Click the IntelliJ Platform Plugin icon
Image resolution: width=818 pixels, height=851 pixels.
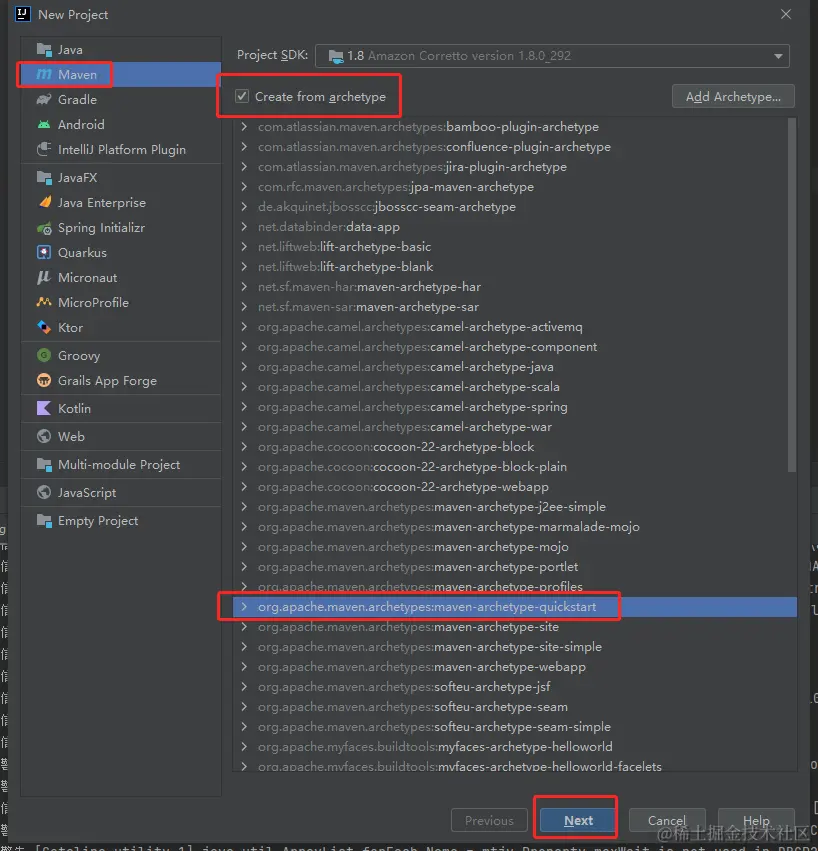[x=44, y=149]
